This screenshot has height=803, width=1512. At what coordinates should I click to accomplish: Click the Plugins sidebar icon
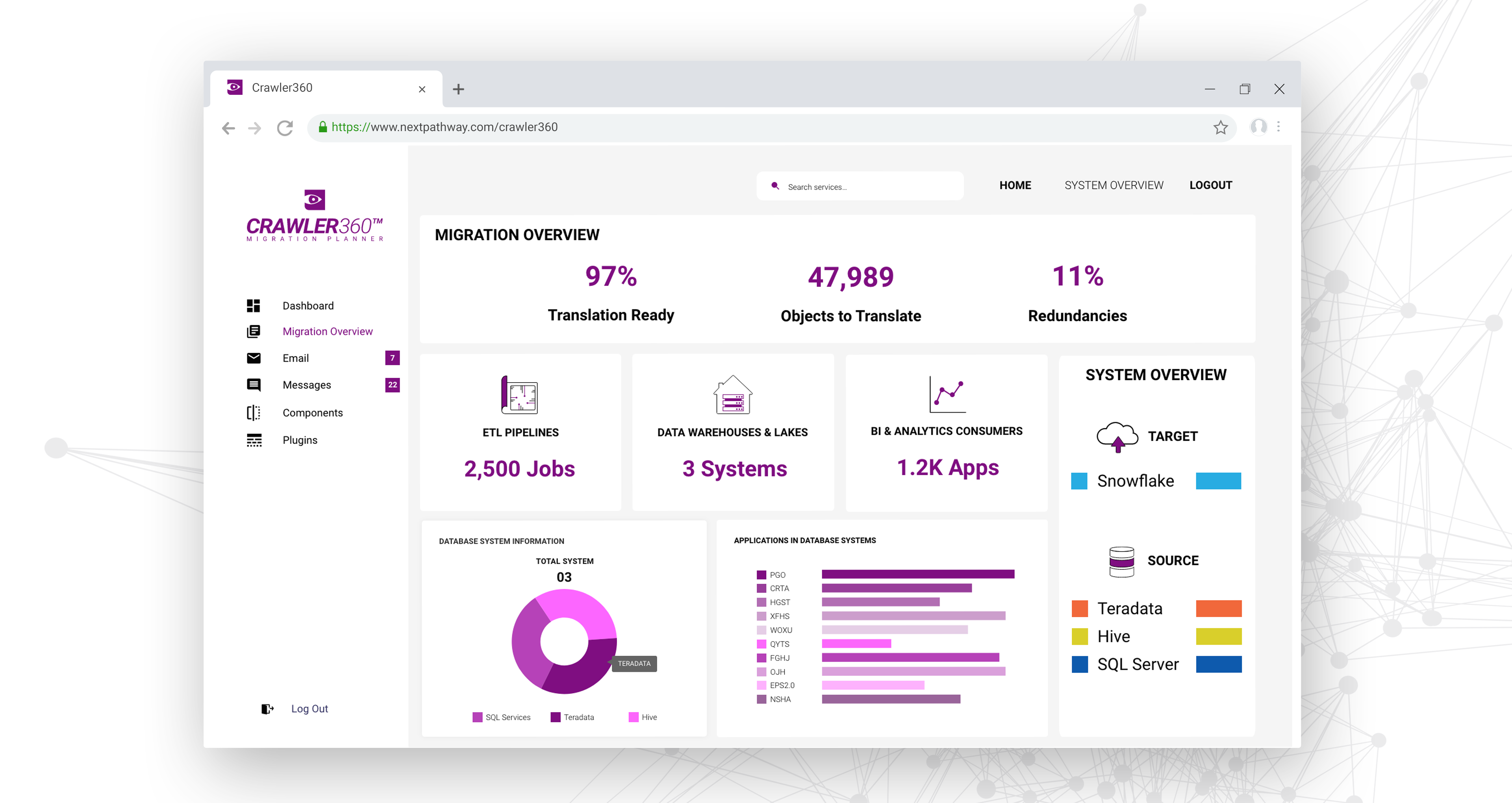pyautogui.click(x=254, y=440)
